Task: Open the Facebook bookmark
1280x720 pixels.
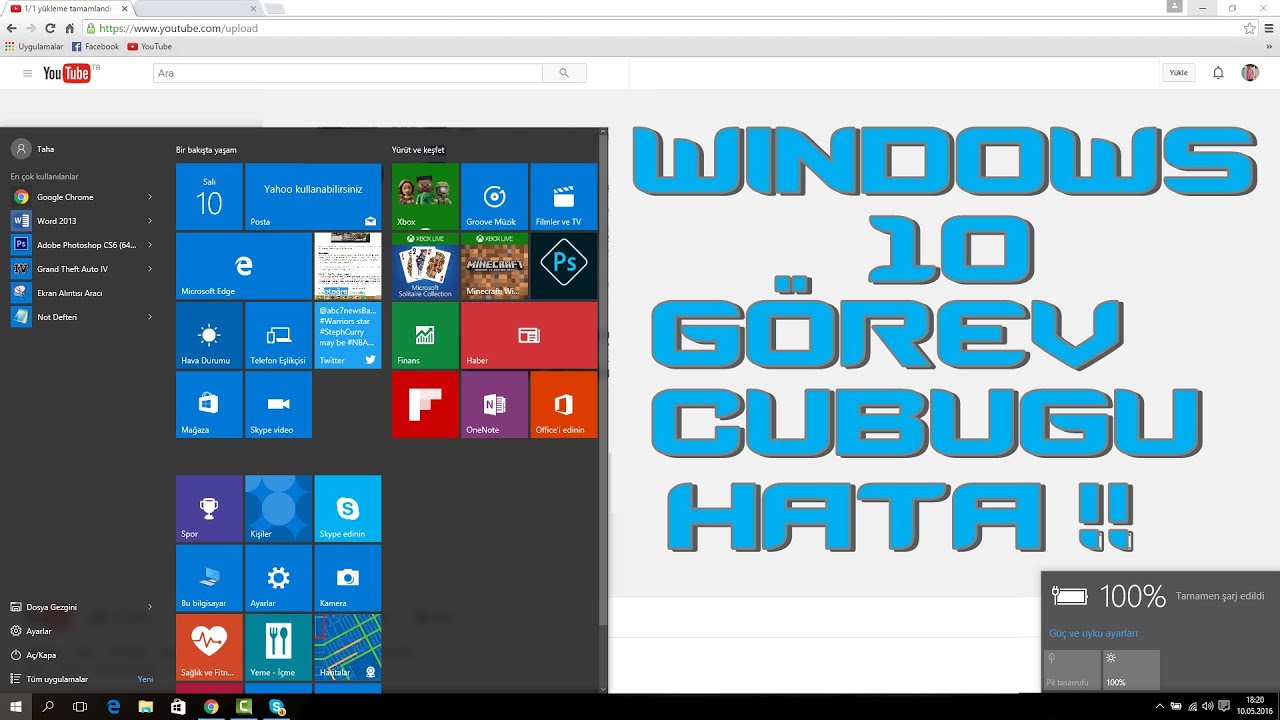Action: pyautogui.click(x=96, y=46)
